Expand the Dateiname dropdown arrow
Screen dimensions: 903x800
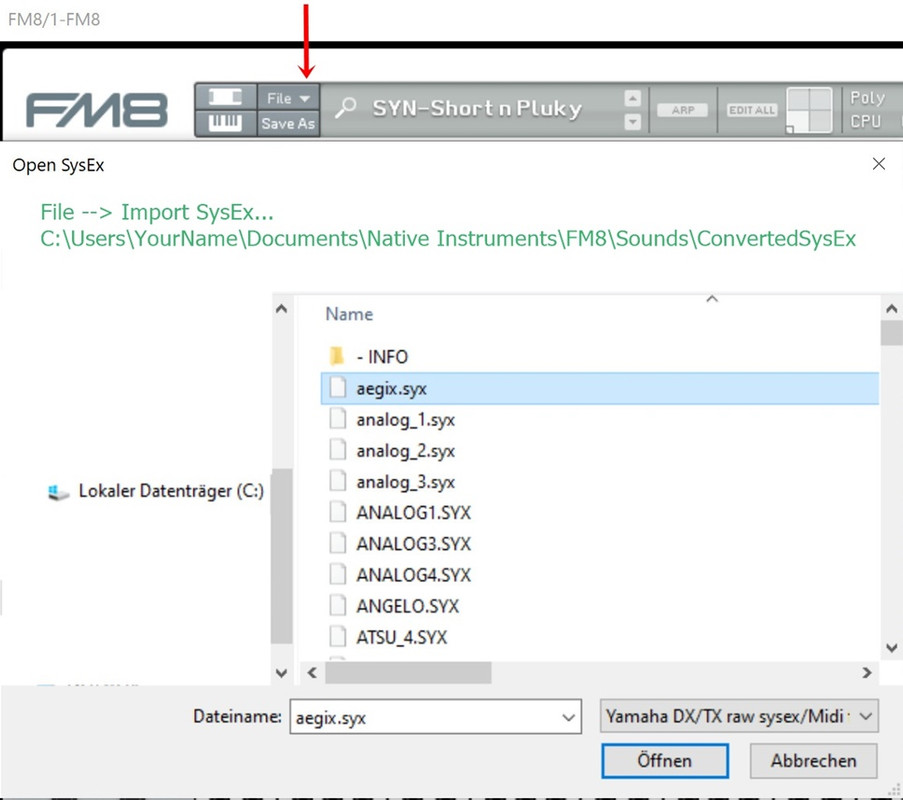(568, 718)
